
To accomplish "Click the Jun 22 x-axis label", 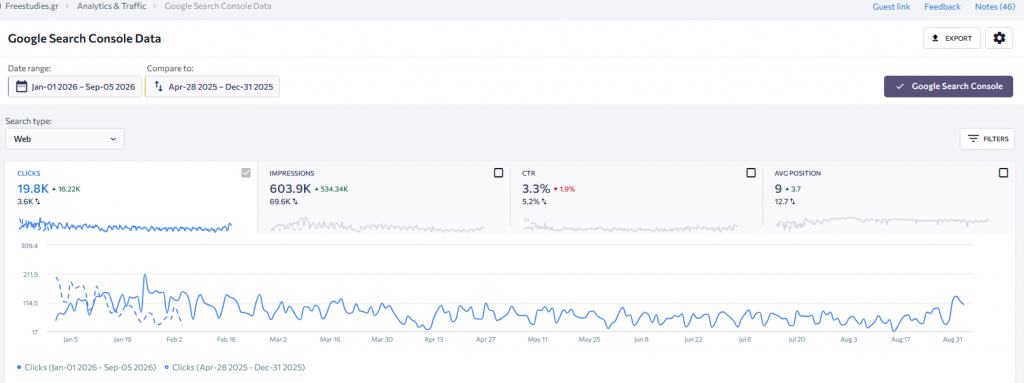I will [x=694, y=340].
